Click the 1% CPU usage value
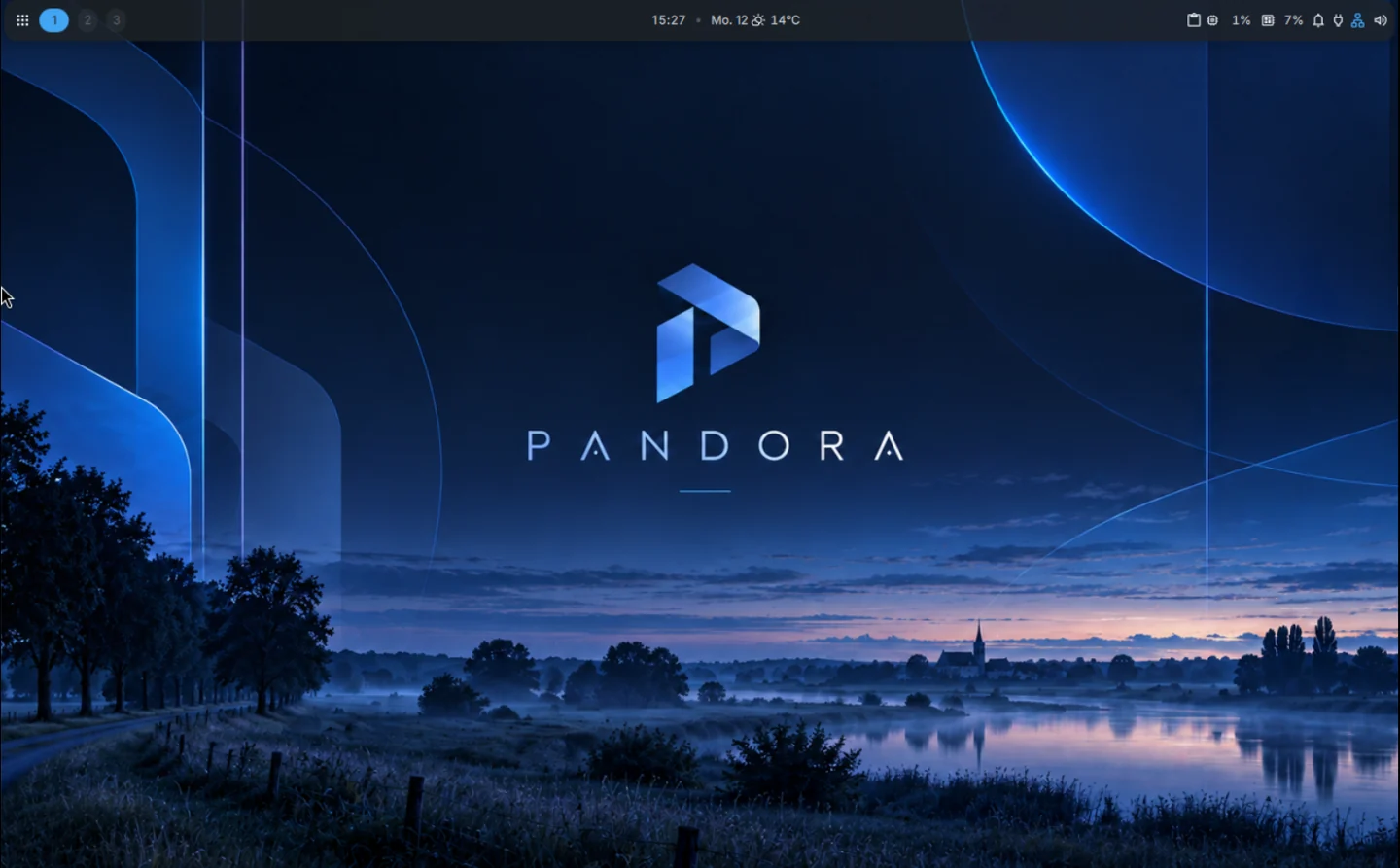 [1242, 19]
